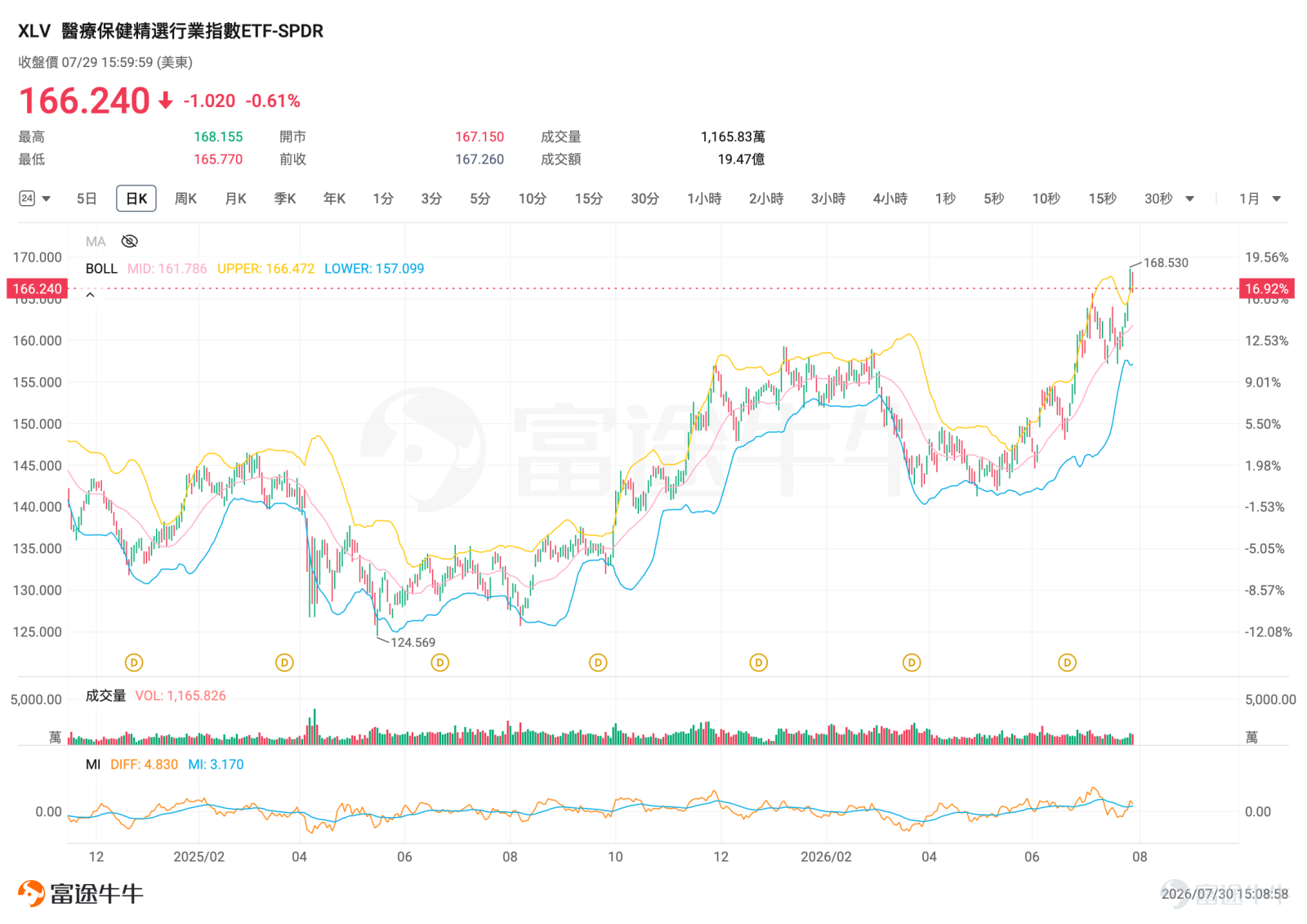The height and width of the screenshot is (924, 1307).
Task: Choose the 15分 interval
Action: point(589,199)
